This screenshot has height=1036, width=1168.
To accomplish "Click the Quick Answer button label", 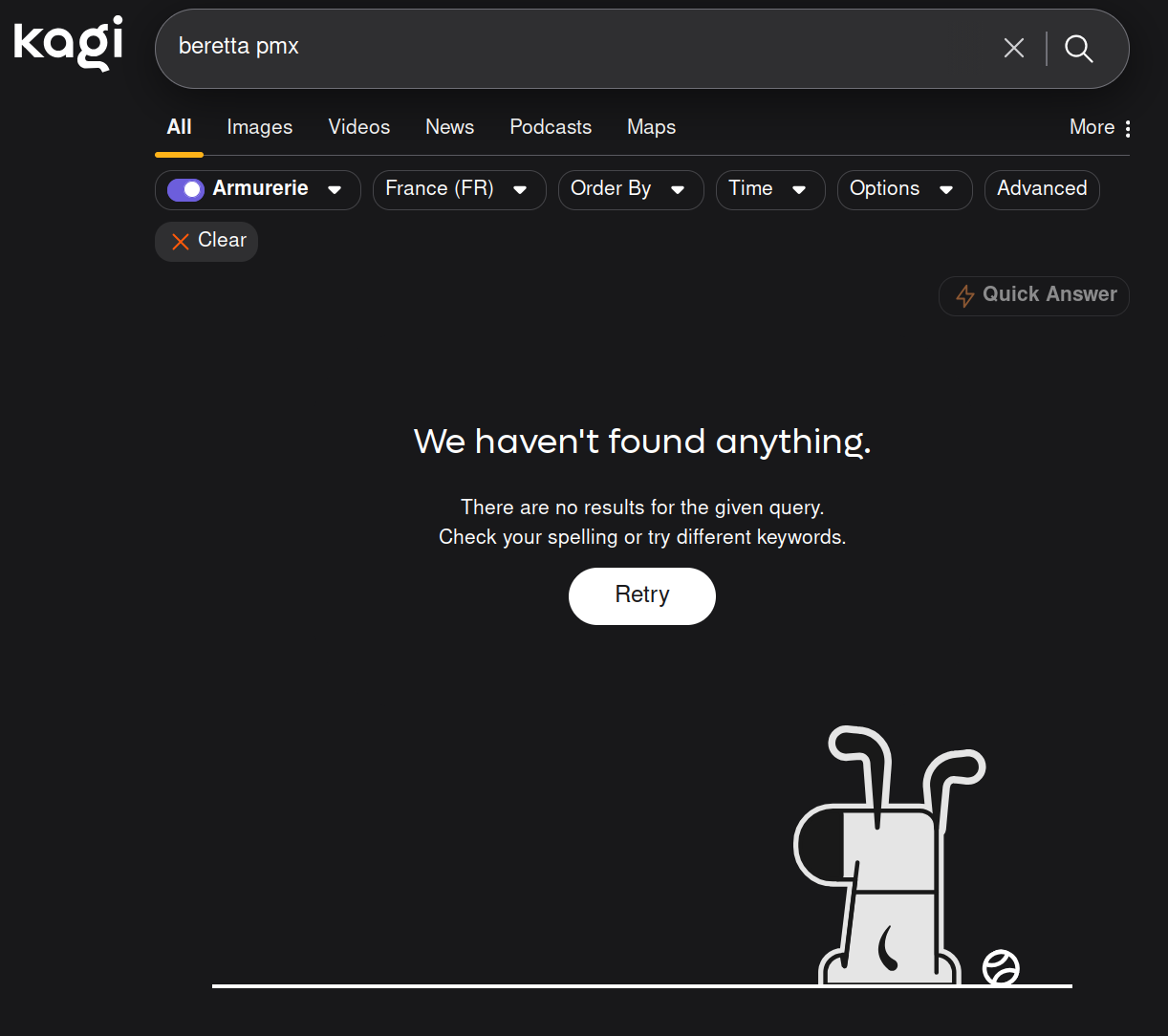I will tap(1049, 294).
